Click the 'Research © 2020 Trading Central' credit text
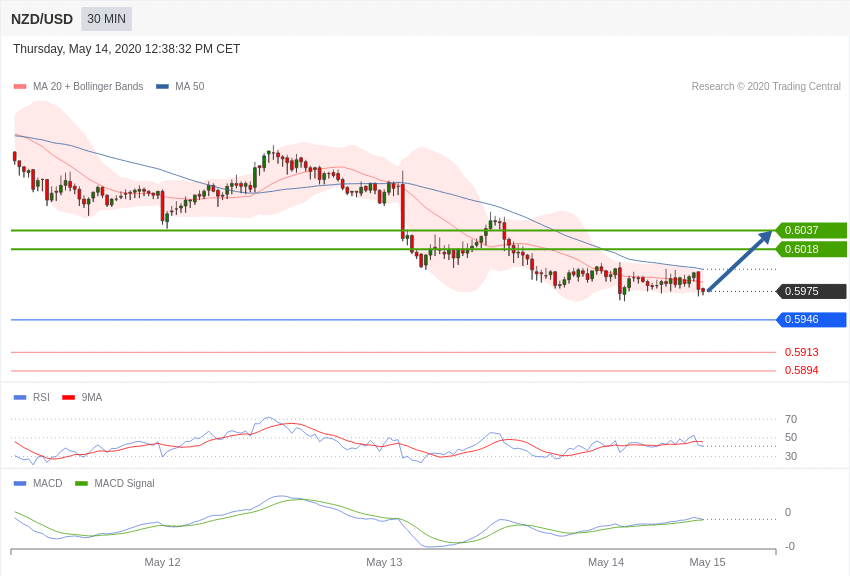This screenshot has width=850, height=576. (x=766, y=86)
